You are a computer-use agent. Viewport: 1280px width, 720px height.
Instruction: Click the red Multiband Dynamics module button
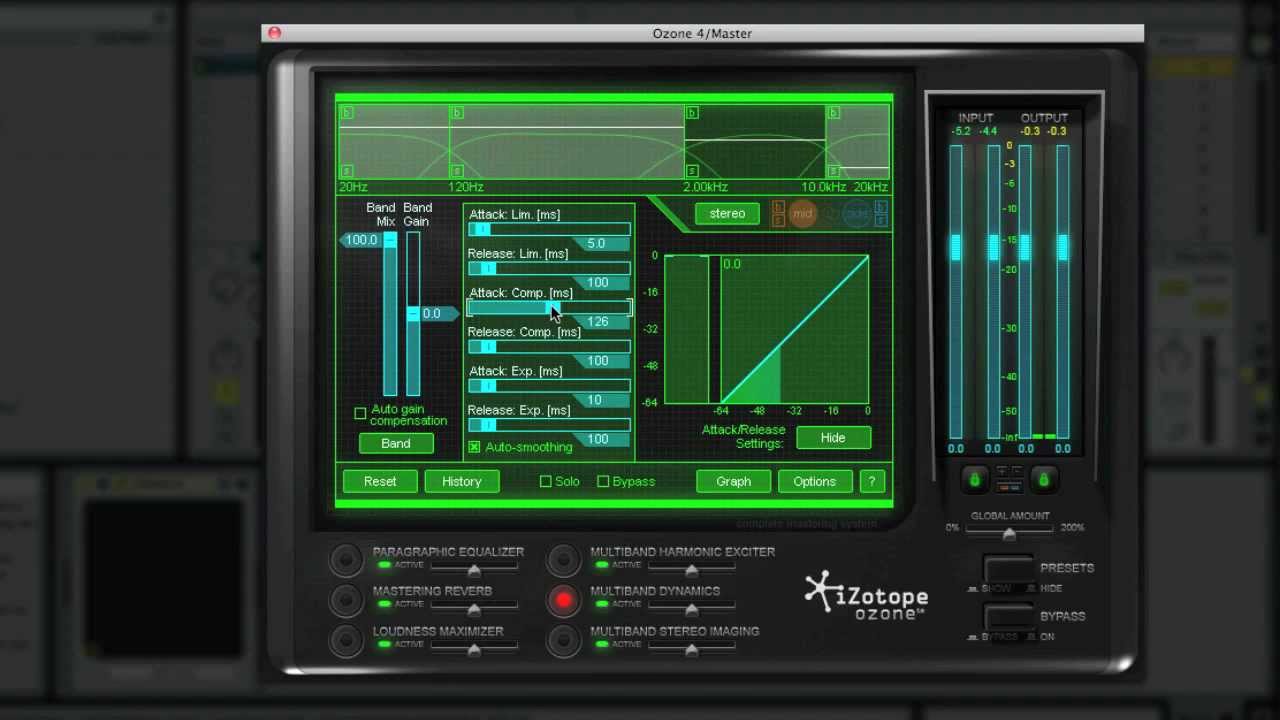pyautogui.click(x=564, y=600)
